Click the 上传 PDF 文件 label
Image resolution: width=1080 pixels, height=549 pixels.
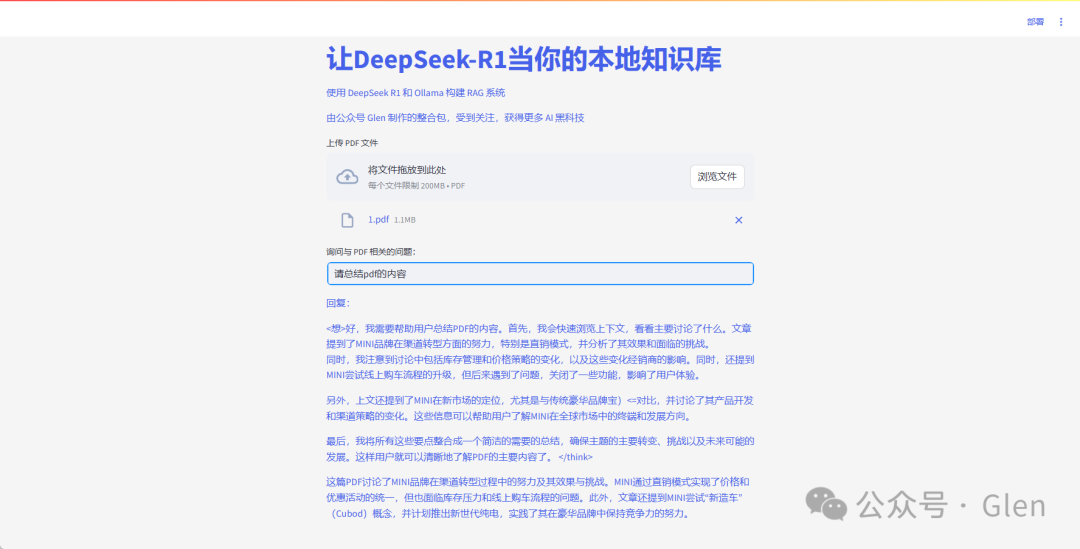point(352,143)
